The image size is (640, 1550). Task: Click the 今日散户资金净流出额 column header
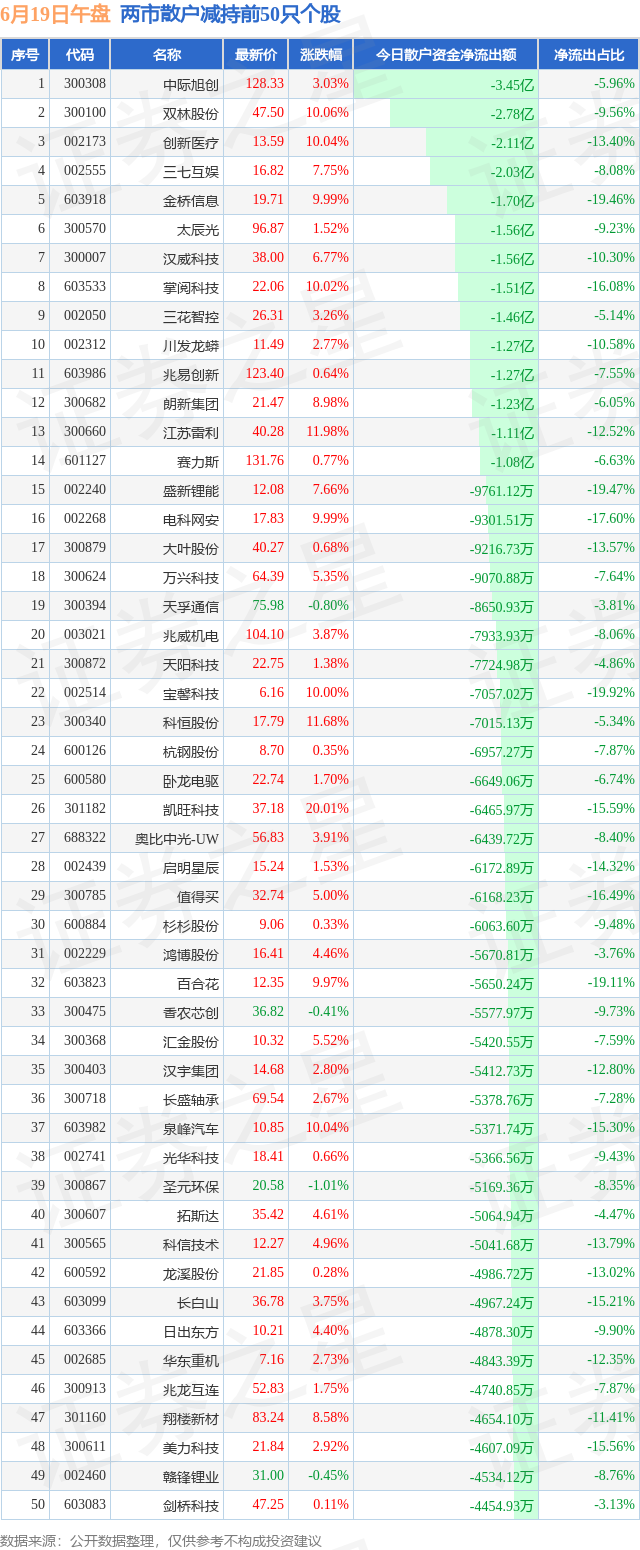click(x=446, y=55)
